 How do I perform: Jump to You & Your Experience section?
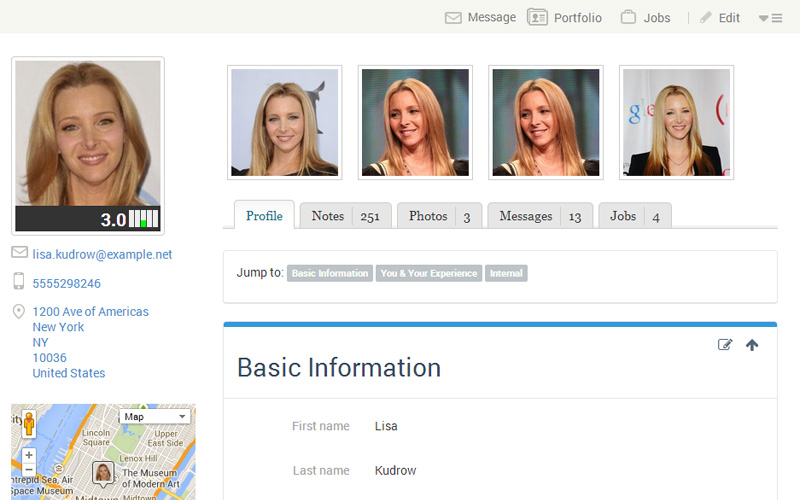click(429, 273)
